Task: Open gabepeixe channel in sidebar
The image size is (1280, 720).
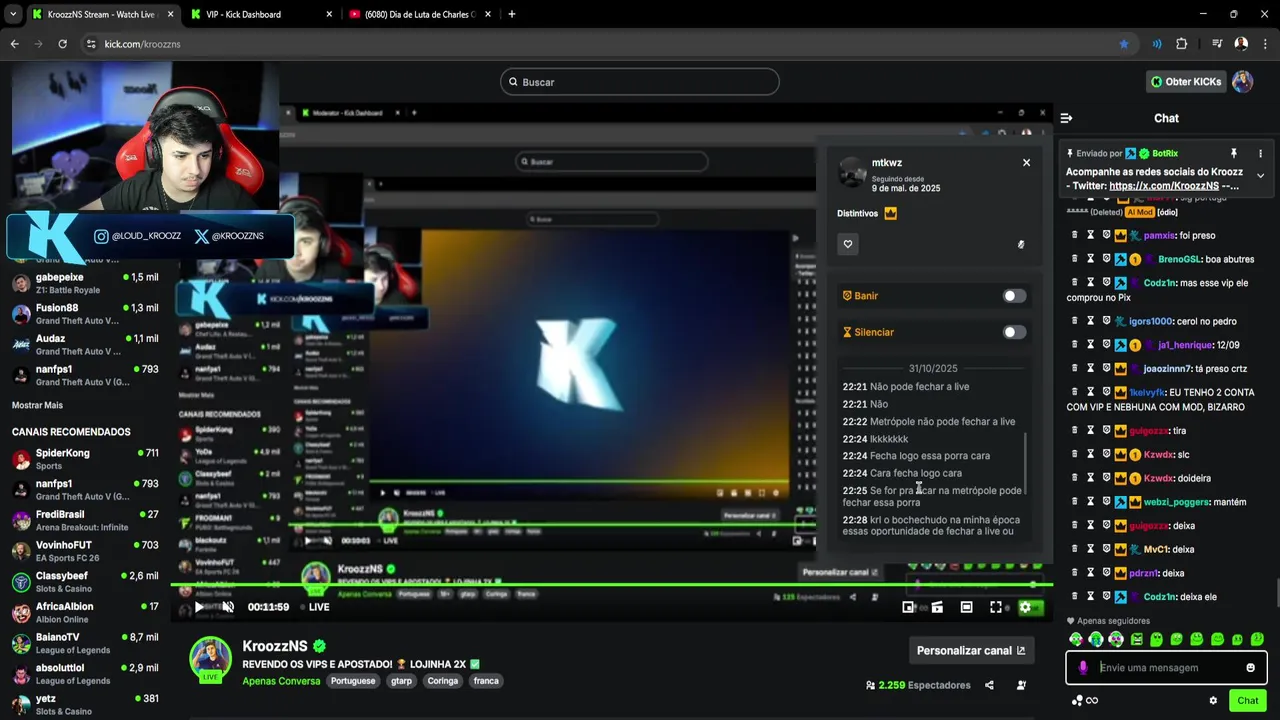Action: 85,283
